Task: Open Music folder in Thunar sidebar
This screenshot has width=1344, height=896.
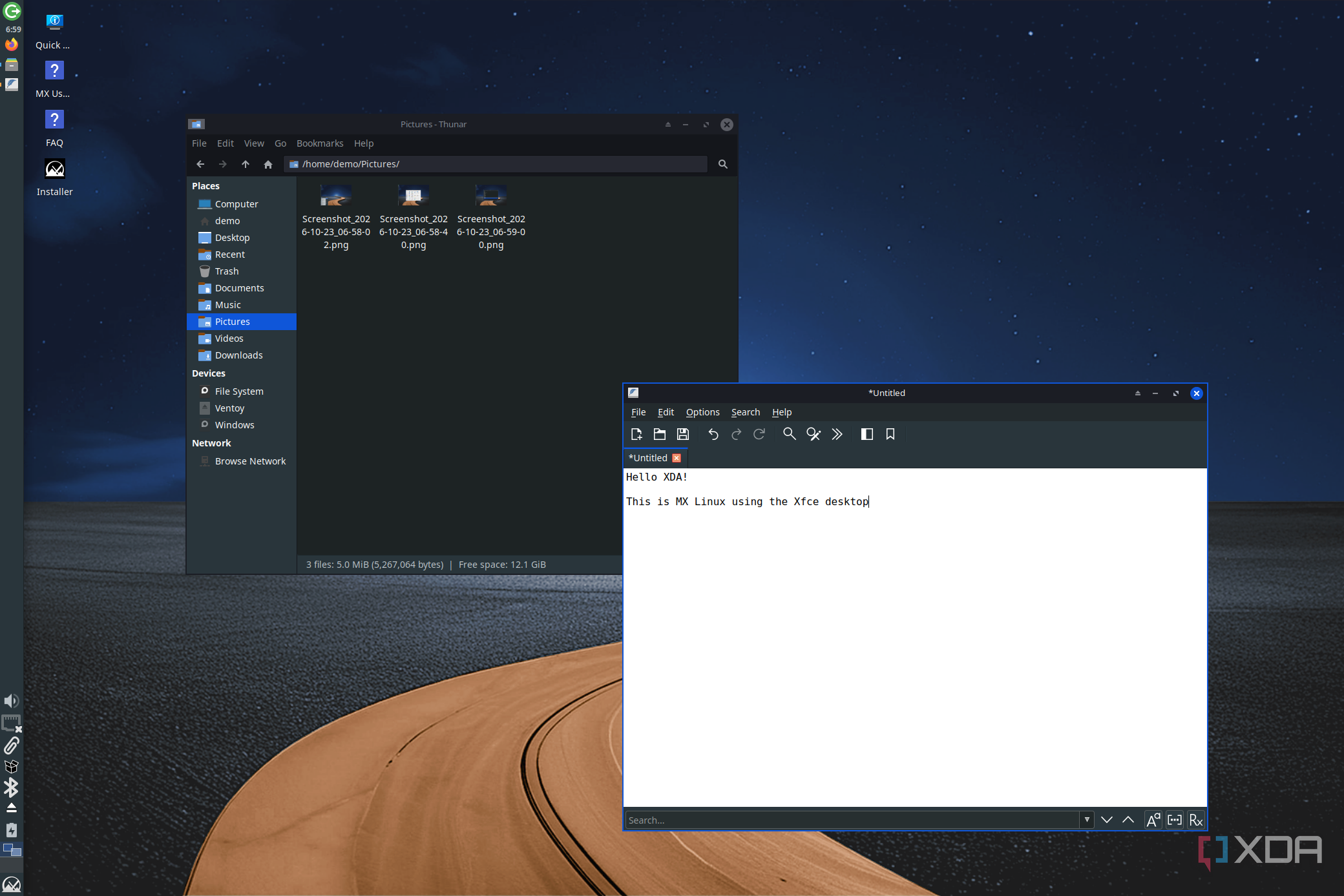Action: (x=242, y=305)
